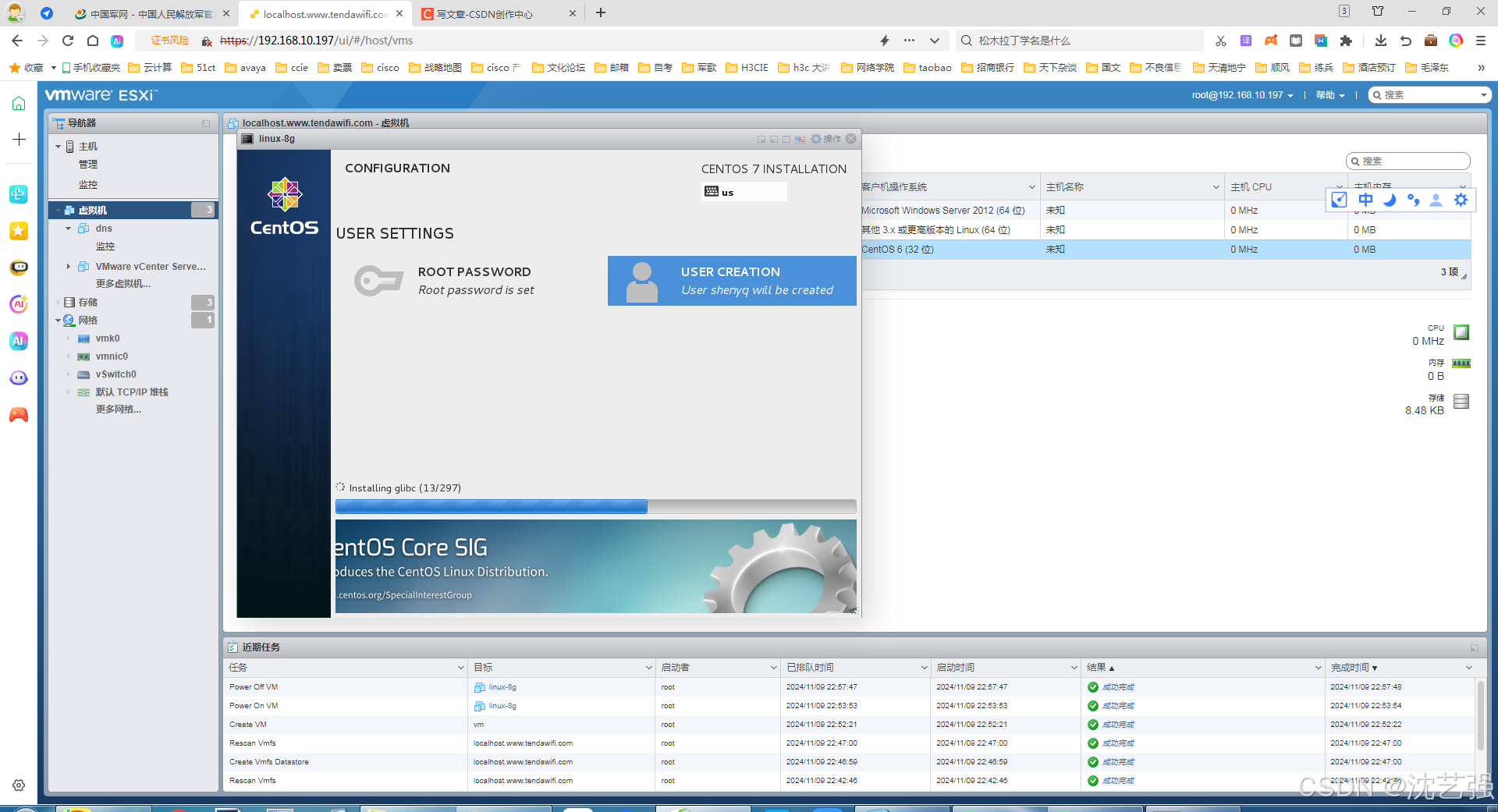Image resolution: width=1498 pixels, height=812 pixels.
Task: Open a new browser tab
Action: click(x=601, y=13)
